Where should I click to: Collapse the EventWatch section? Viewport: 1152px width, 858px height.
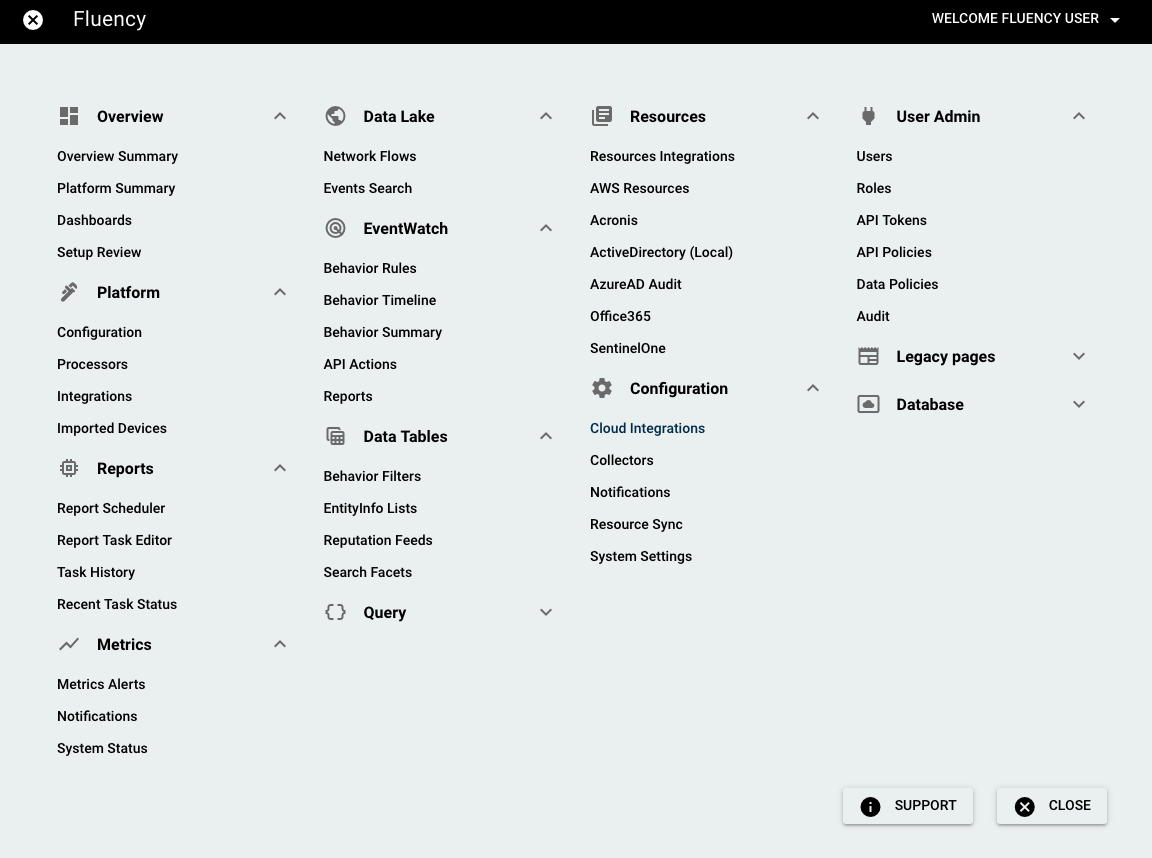(546, 228)
